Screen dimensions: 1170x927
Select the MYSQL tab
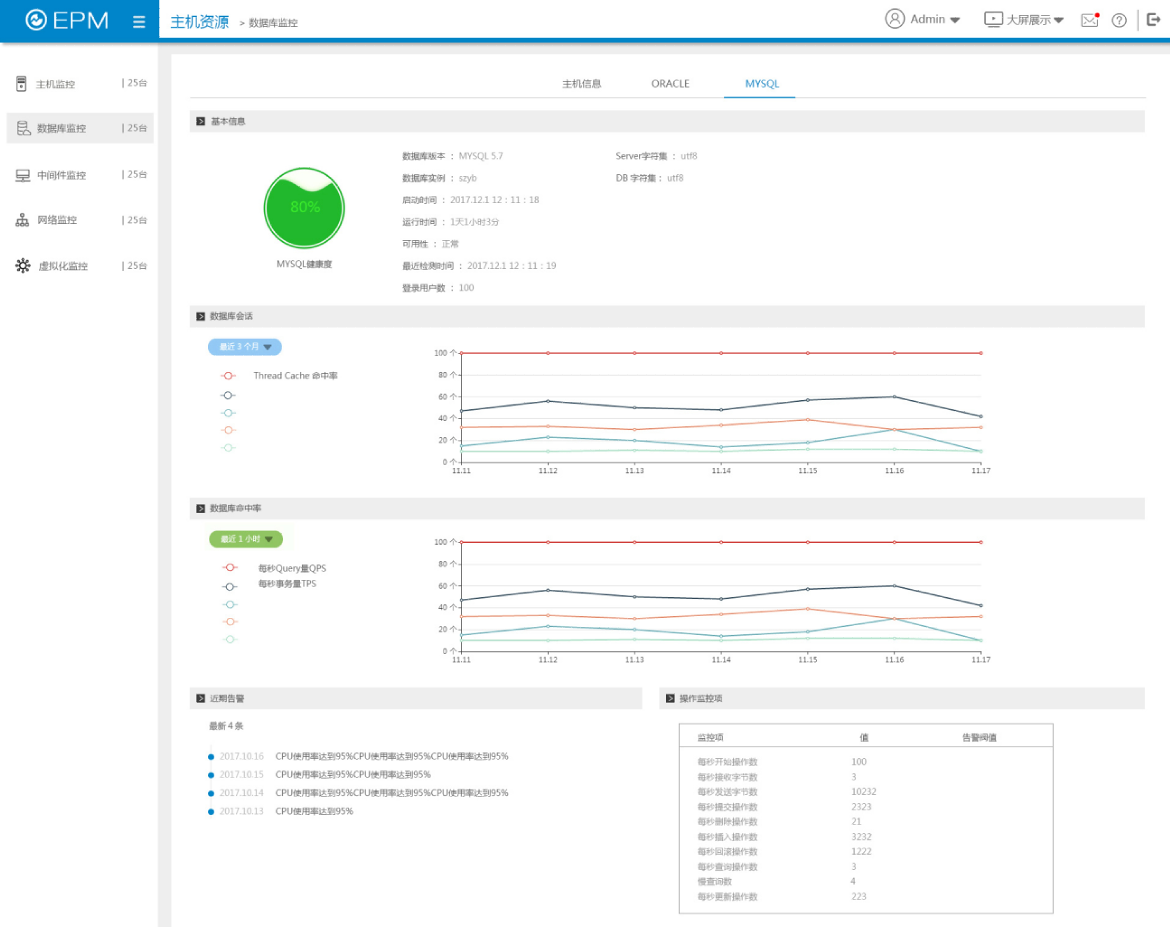click(x=762, y=84)
